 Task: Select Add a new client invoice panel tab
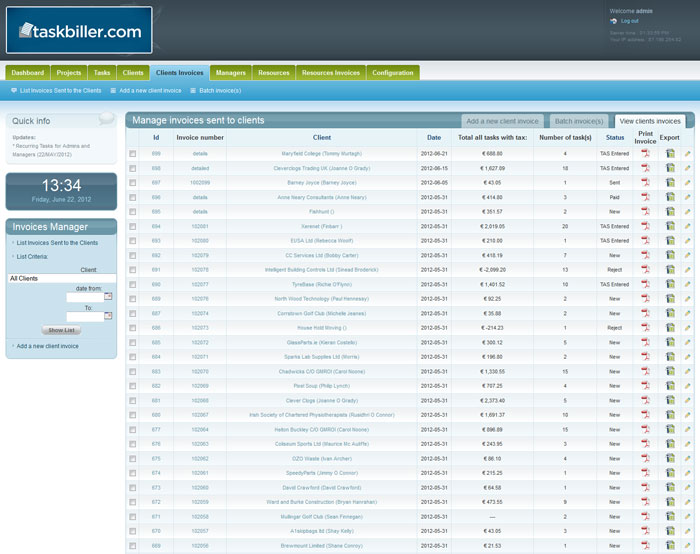pyautogui.click(x=502, y=121)
